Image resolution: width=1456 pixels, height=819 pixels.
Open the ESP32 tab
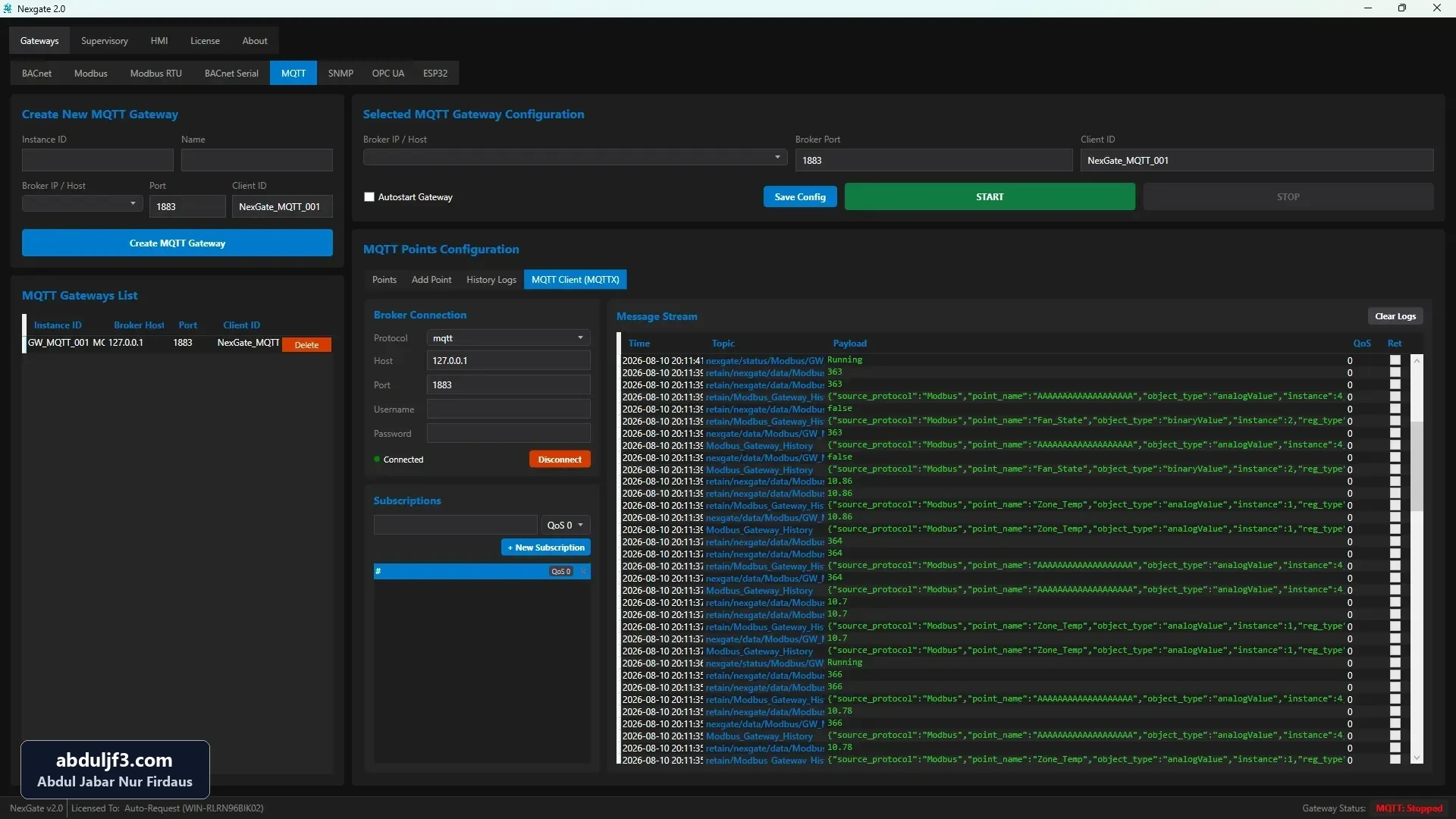click(435, 74)
